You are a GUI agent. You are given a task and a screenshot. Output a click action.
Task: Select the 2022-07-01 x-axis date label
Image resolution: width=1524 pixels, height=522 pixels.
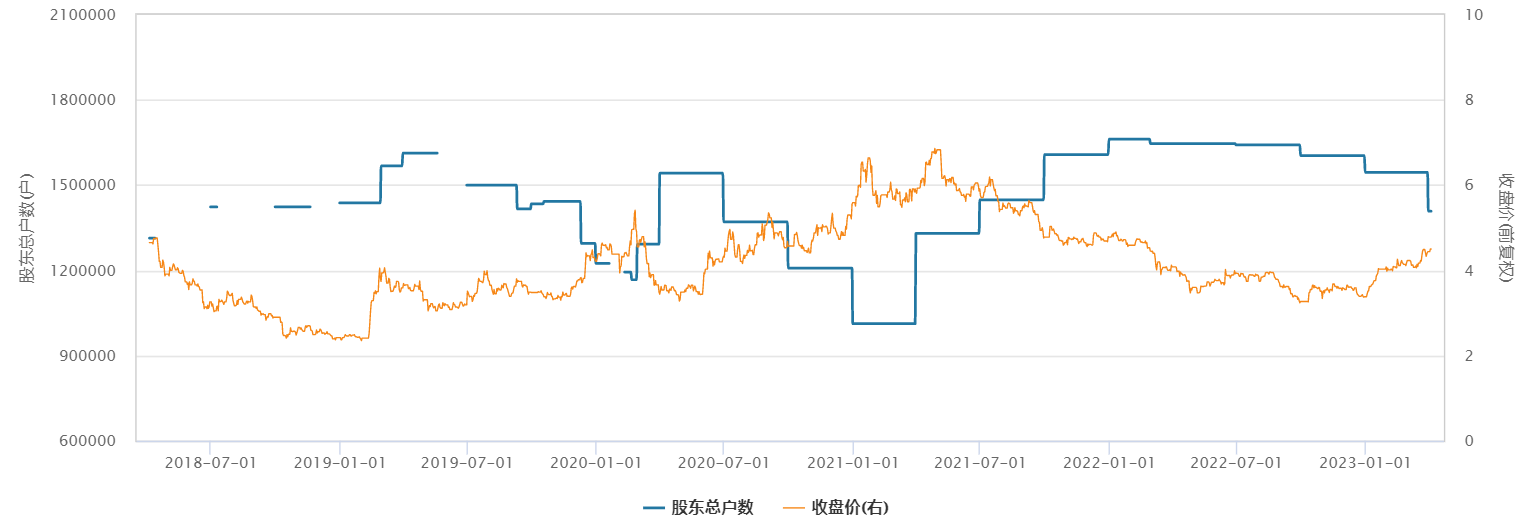pos(1236,462)
